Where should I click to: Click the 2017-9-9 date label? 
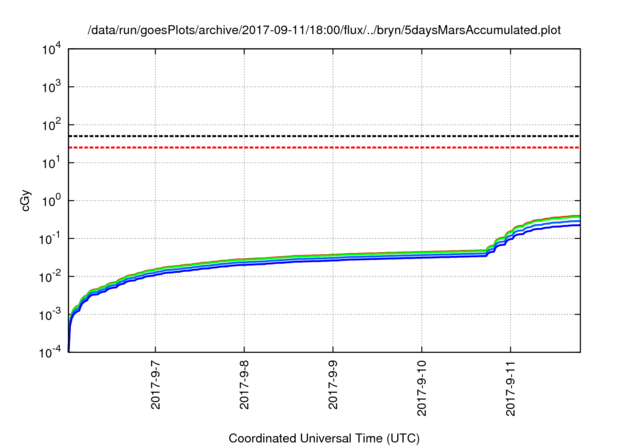(x=333, y=385)
